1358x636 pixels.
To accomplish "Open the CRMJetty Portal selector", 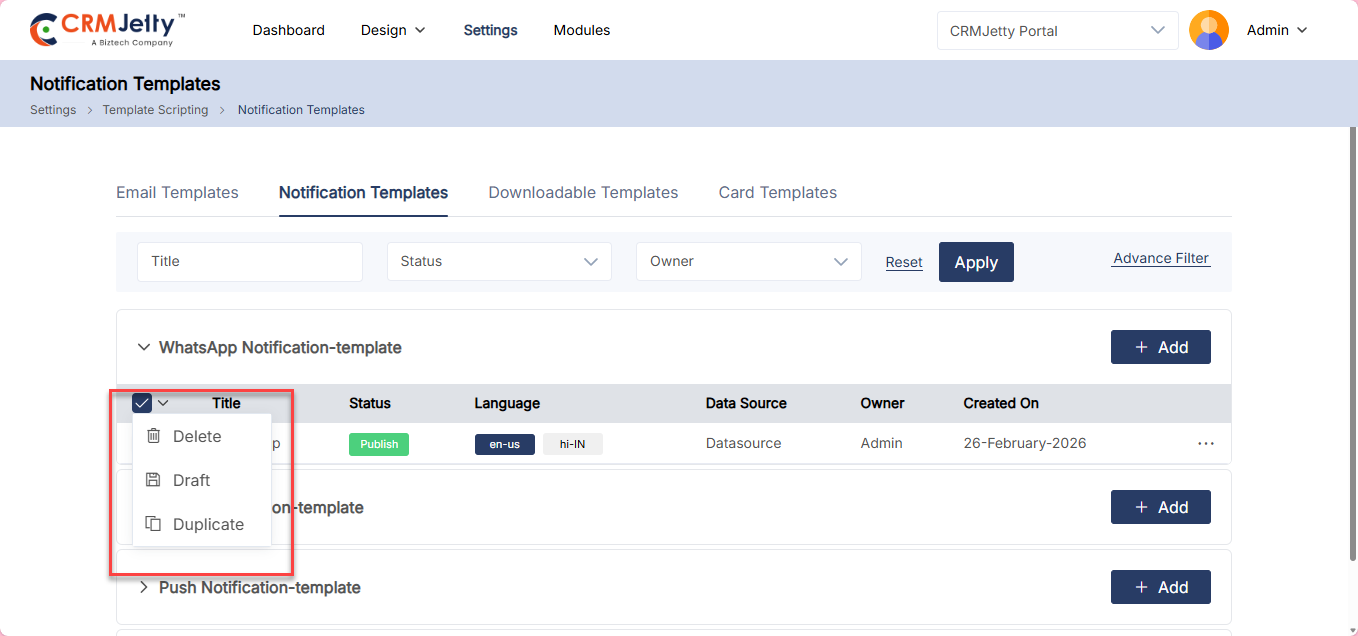I will pyautogui.click(x=1057, y=31).
